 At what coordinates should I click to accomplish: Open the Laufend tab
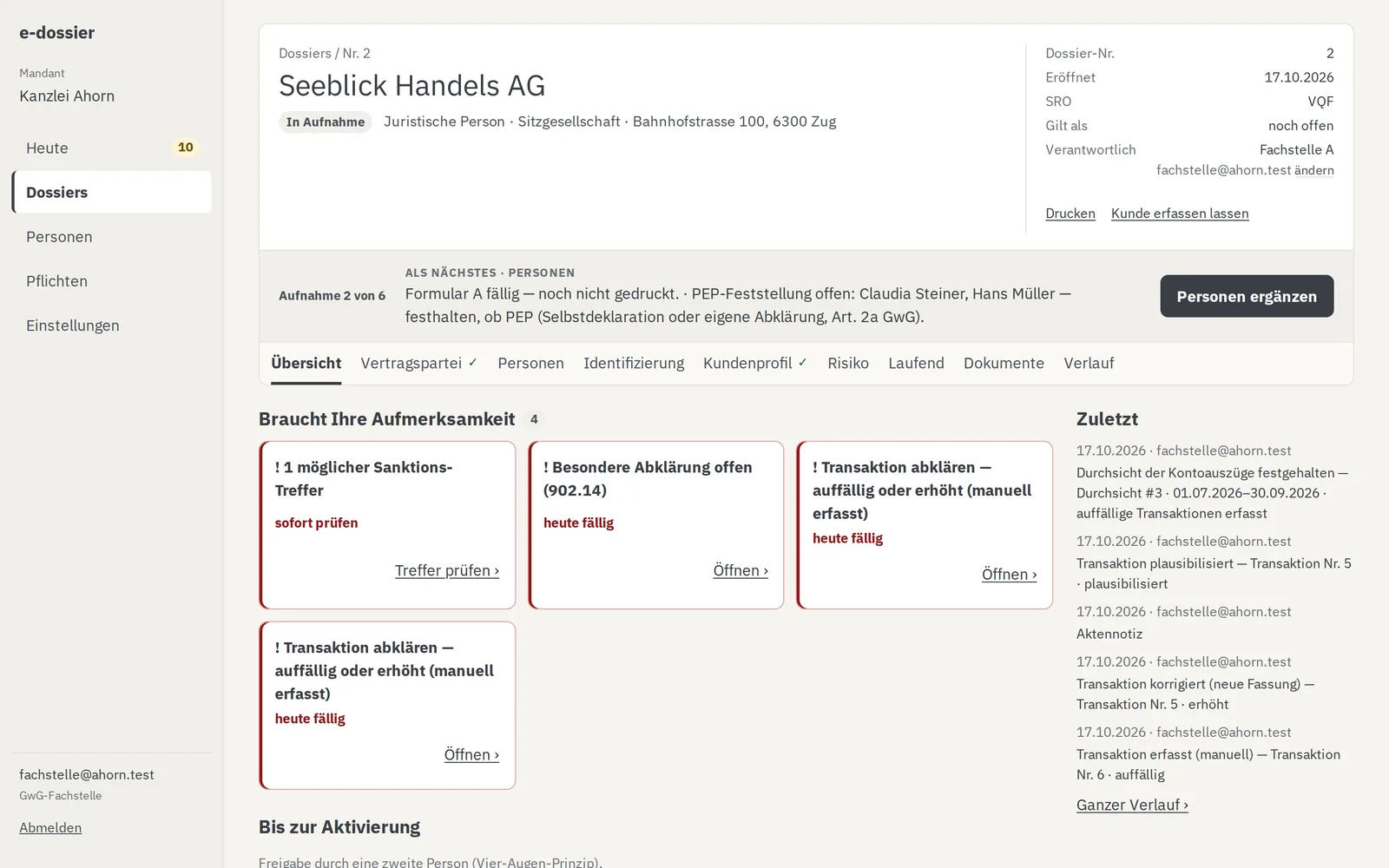(x=916, y=363)
